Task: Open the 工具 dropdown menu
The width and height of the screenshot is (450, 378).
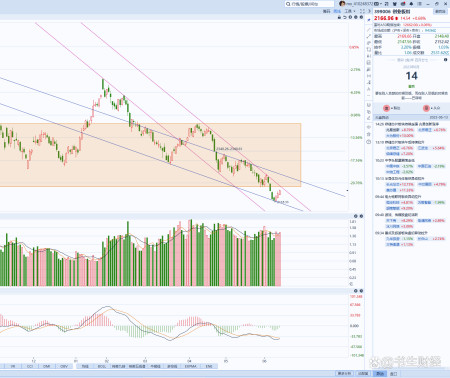Action: click(350, 11)
